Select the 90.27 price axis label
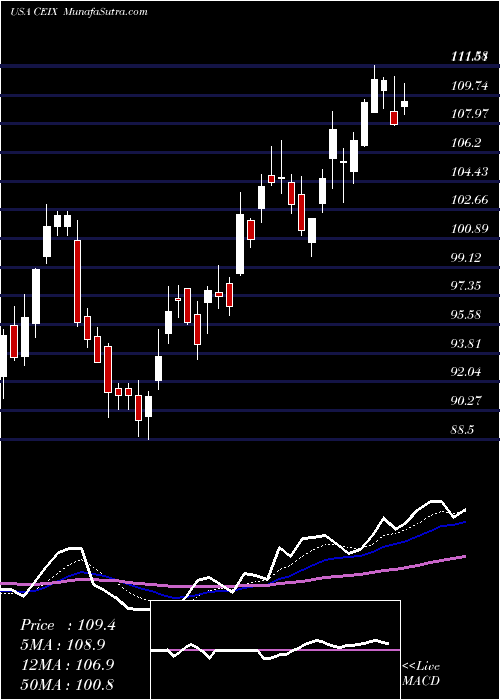The width and height of the screenshot is (500, 700). coord(467,401)
